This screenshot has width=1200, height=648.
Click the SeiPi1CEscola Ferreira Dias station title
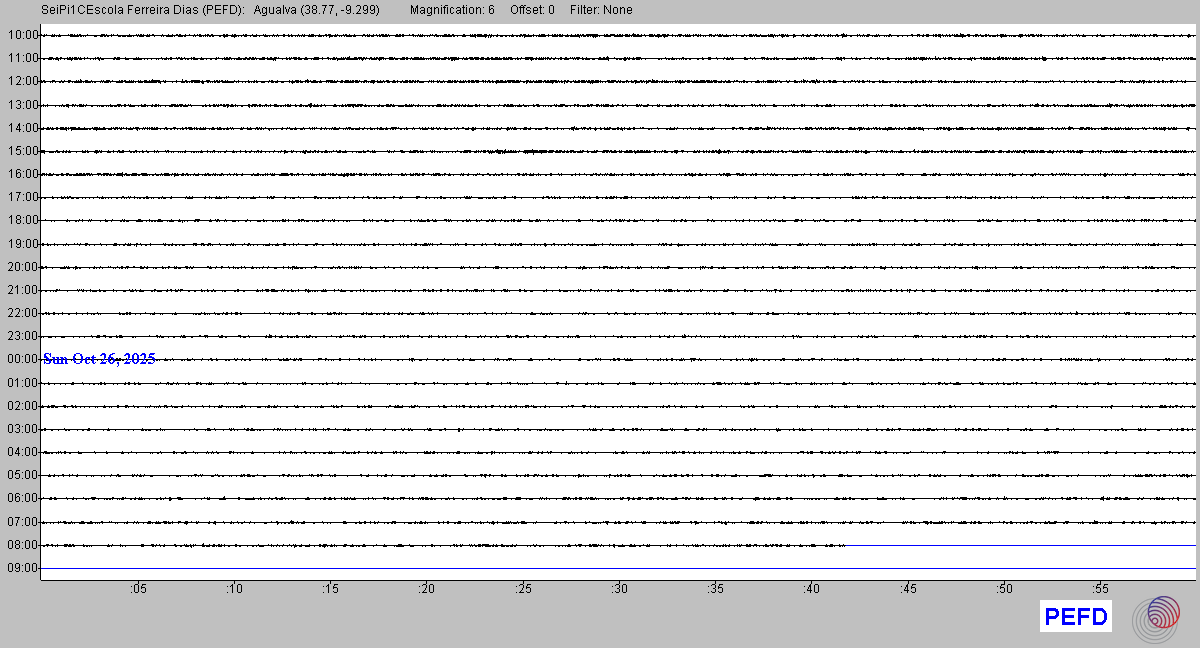143,10
